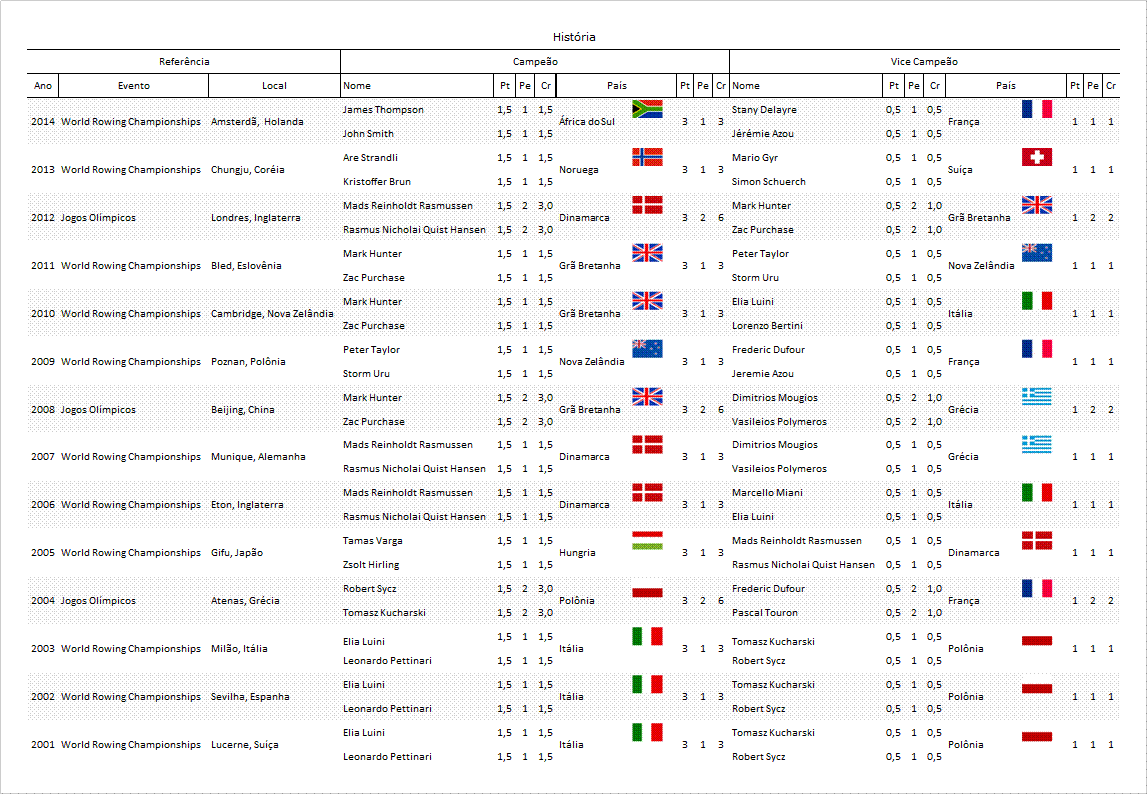
Task: Select the 'Marcello Miani' name cell
Action: (767, 493)
